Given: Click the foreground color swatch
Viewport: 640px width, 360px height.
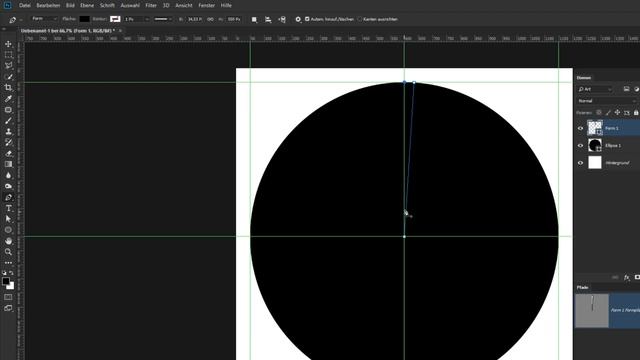Looking at the screenshot, I should pos(6,281).
